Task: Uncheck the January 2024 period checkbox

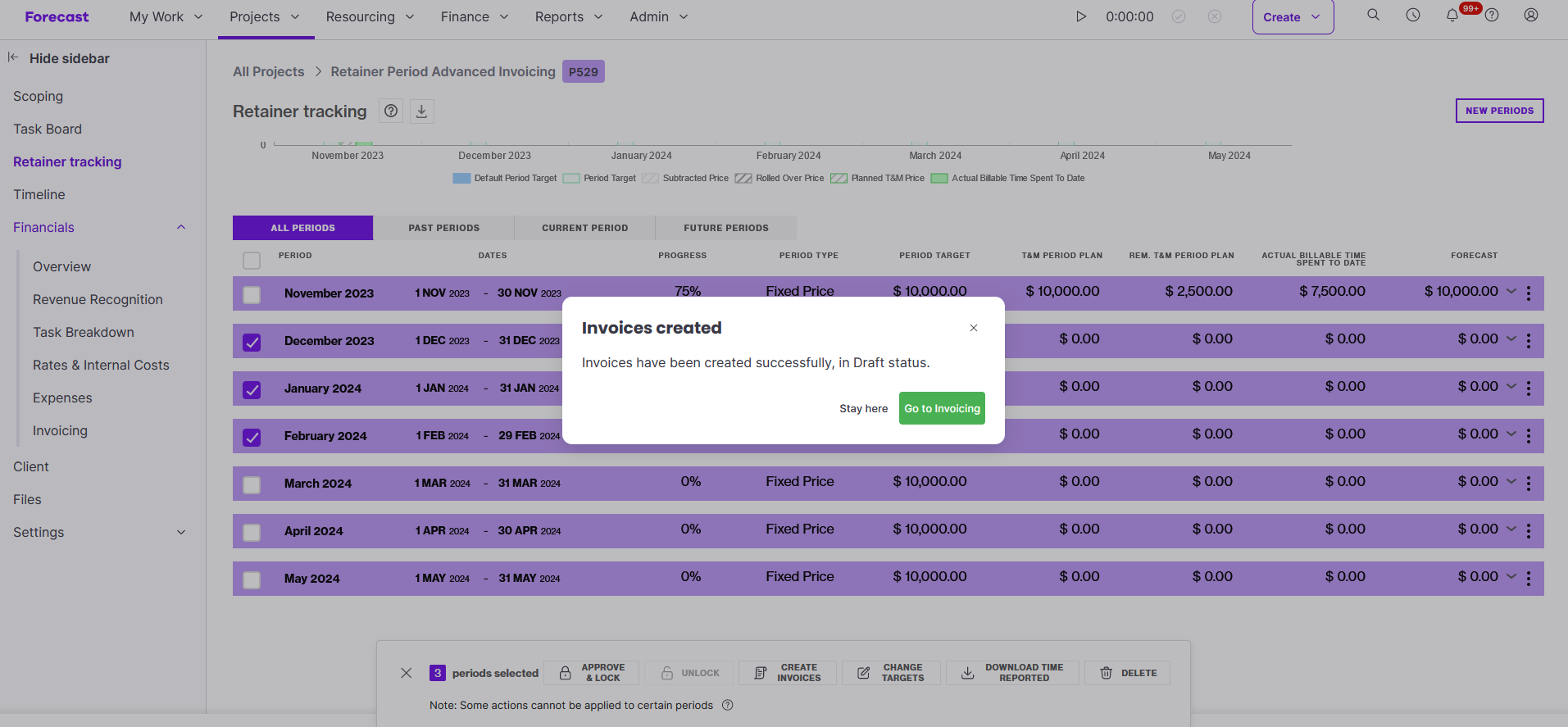Action: (x=252, y=390)
